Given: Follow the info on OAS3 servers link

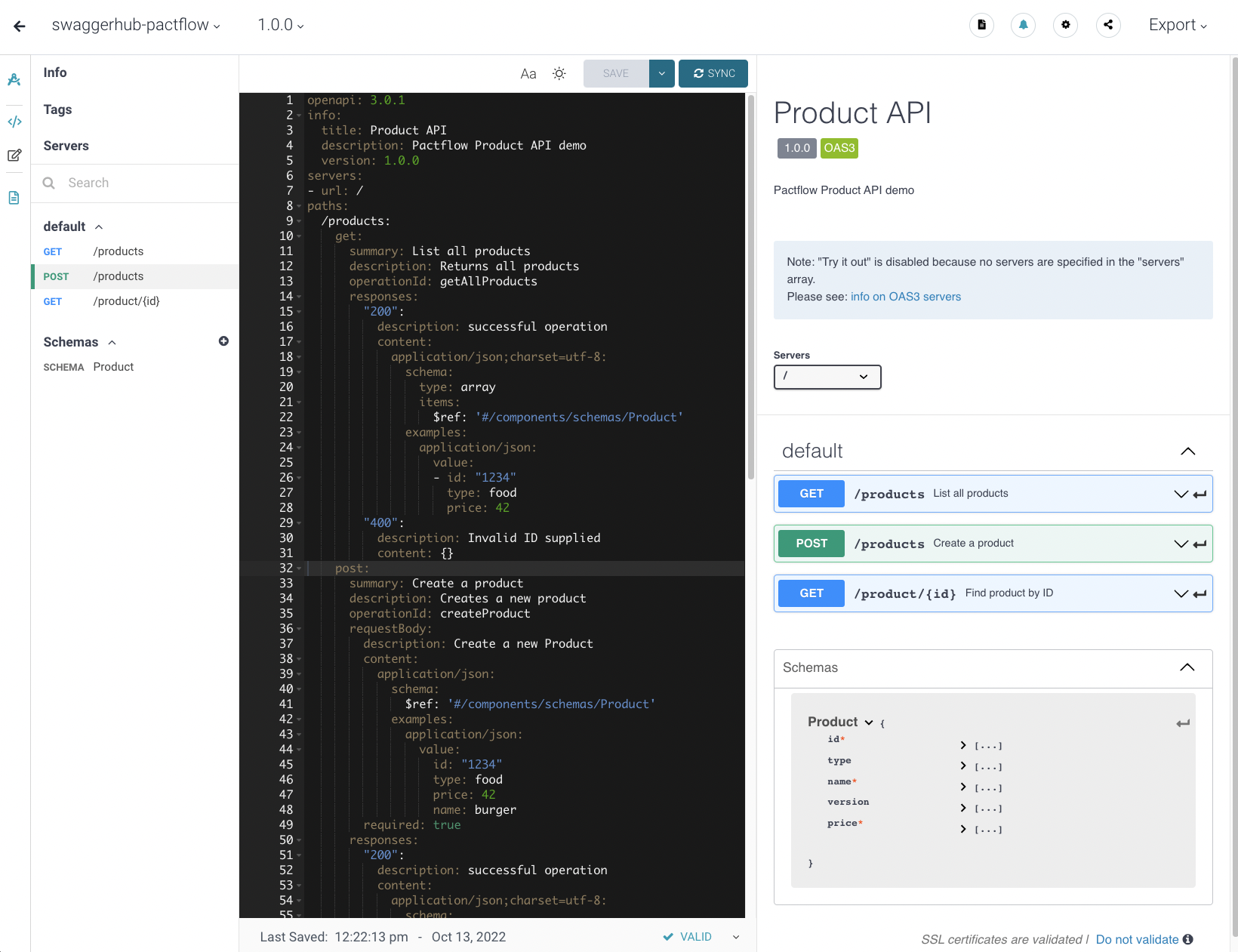Looking at the screenshot, I should click(x=906, y=296).
